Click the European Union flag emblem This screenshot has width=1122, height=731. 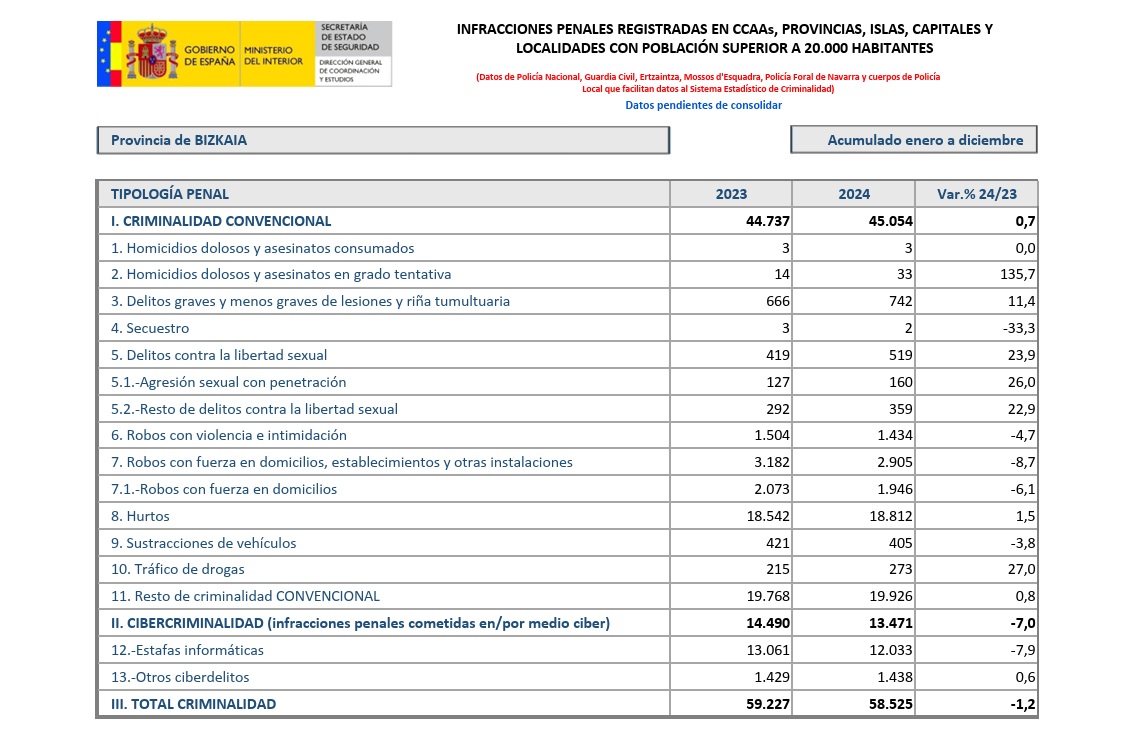click(108, 53)
